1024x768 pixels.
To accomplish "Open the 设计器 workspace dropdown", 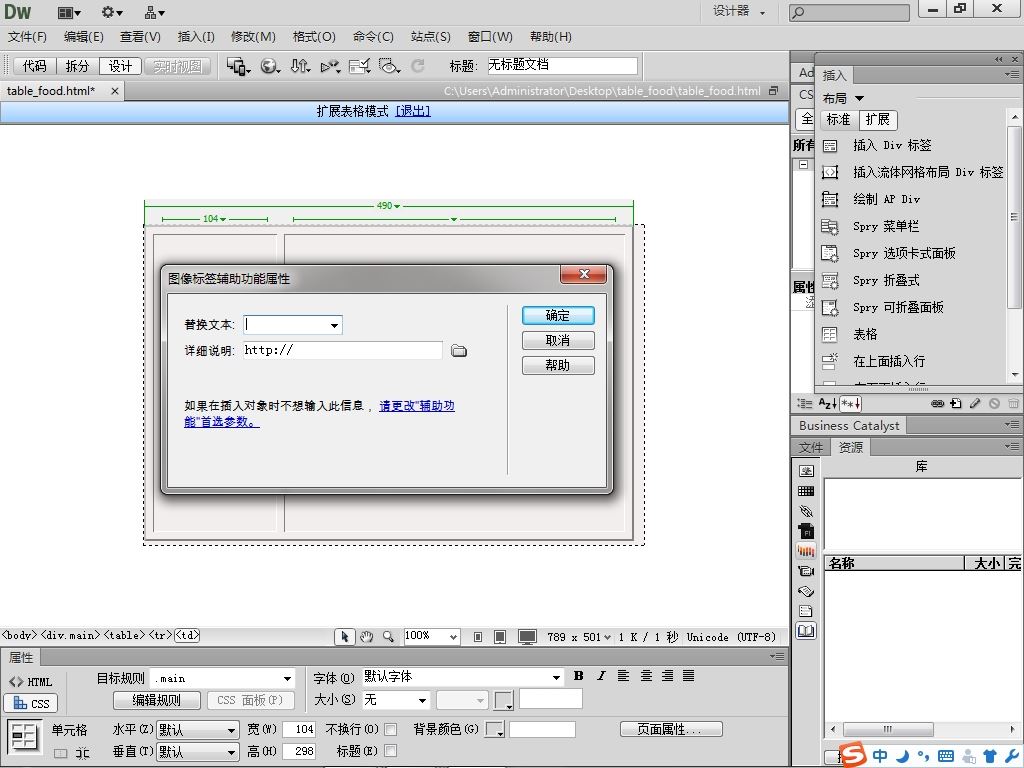I will click(739, 11).
